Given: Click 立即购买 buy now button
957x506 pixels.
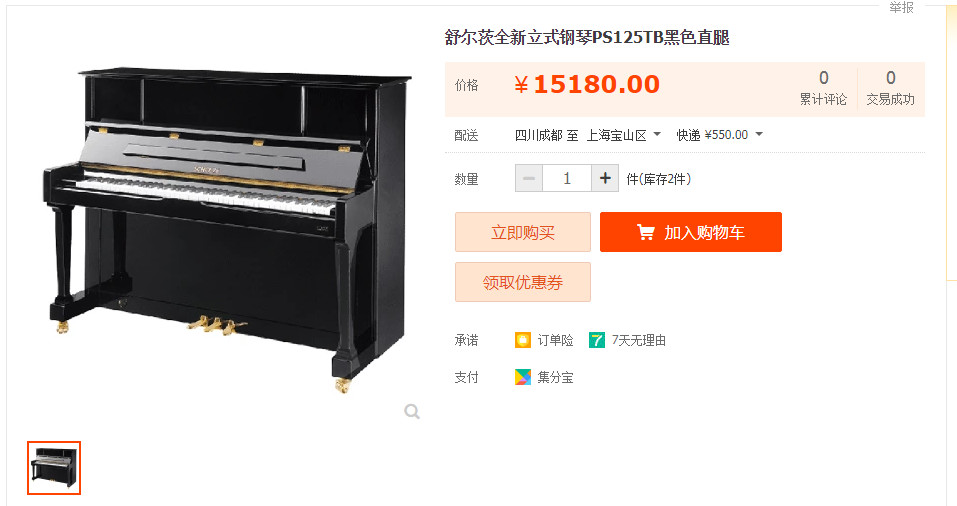Looking at the screenshot, I should [523, 232].
